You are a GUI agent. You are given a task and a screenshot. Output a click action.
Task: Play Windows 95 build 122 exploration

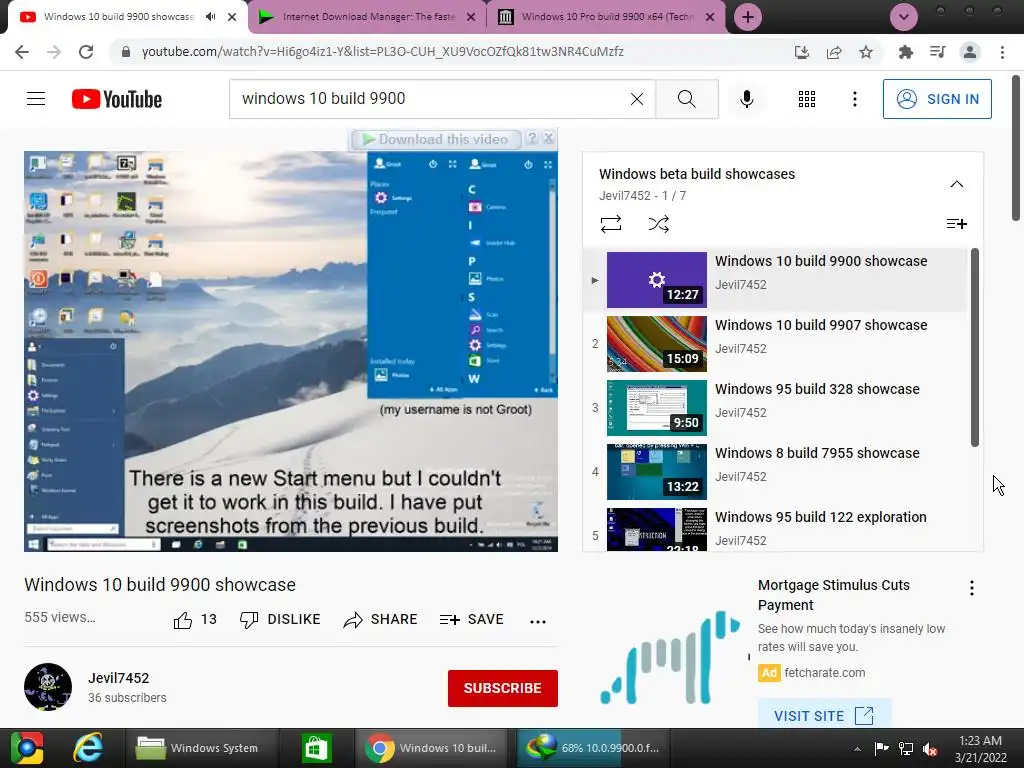tap(775, 528)
